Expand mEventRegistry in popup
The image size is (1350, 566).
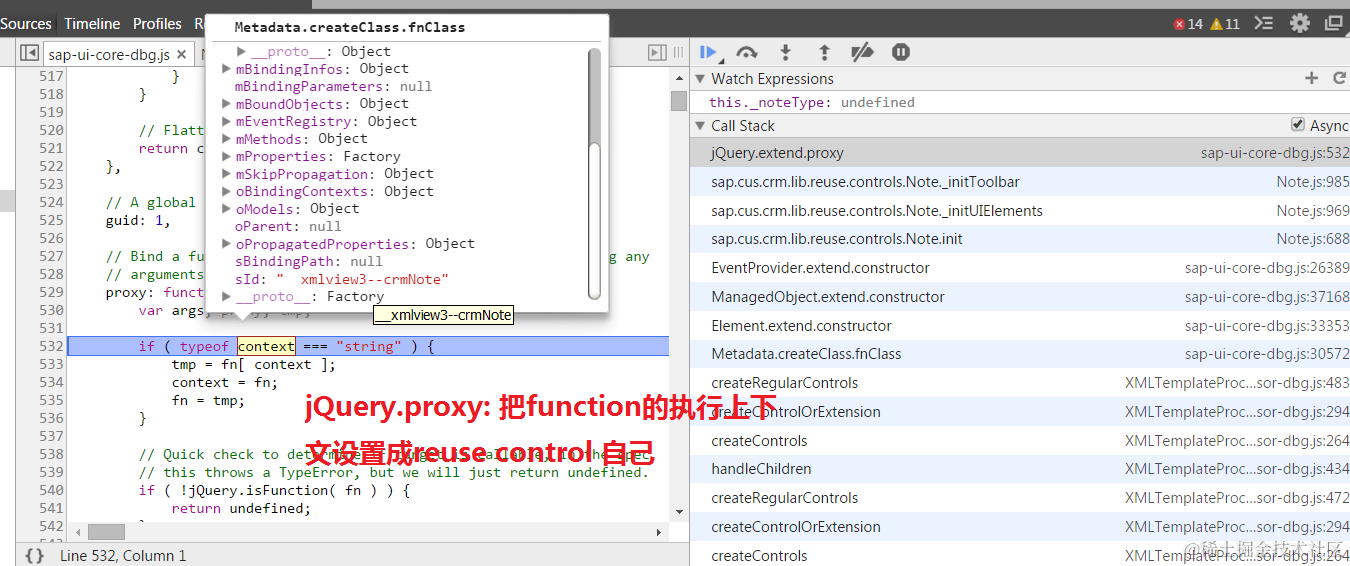(x=227, y=121)
